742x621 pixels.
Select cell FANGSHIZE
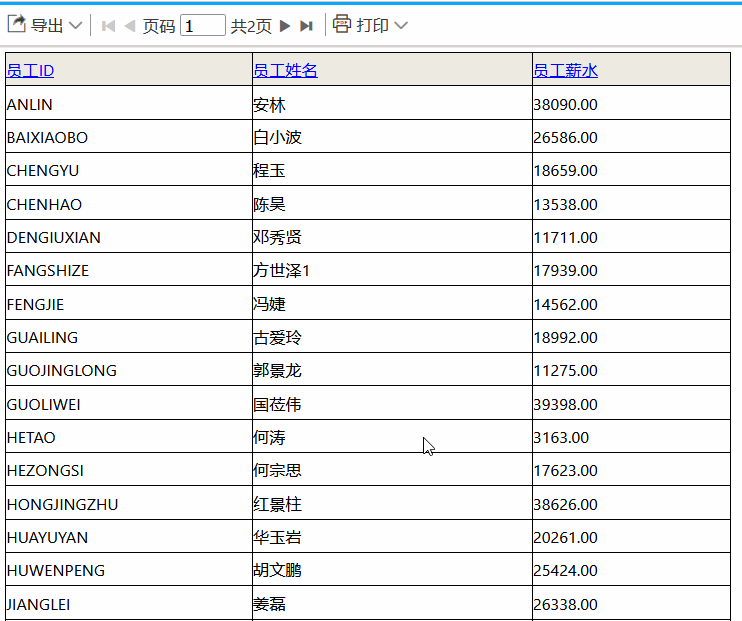click(129, 269)
